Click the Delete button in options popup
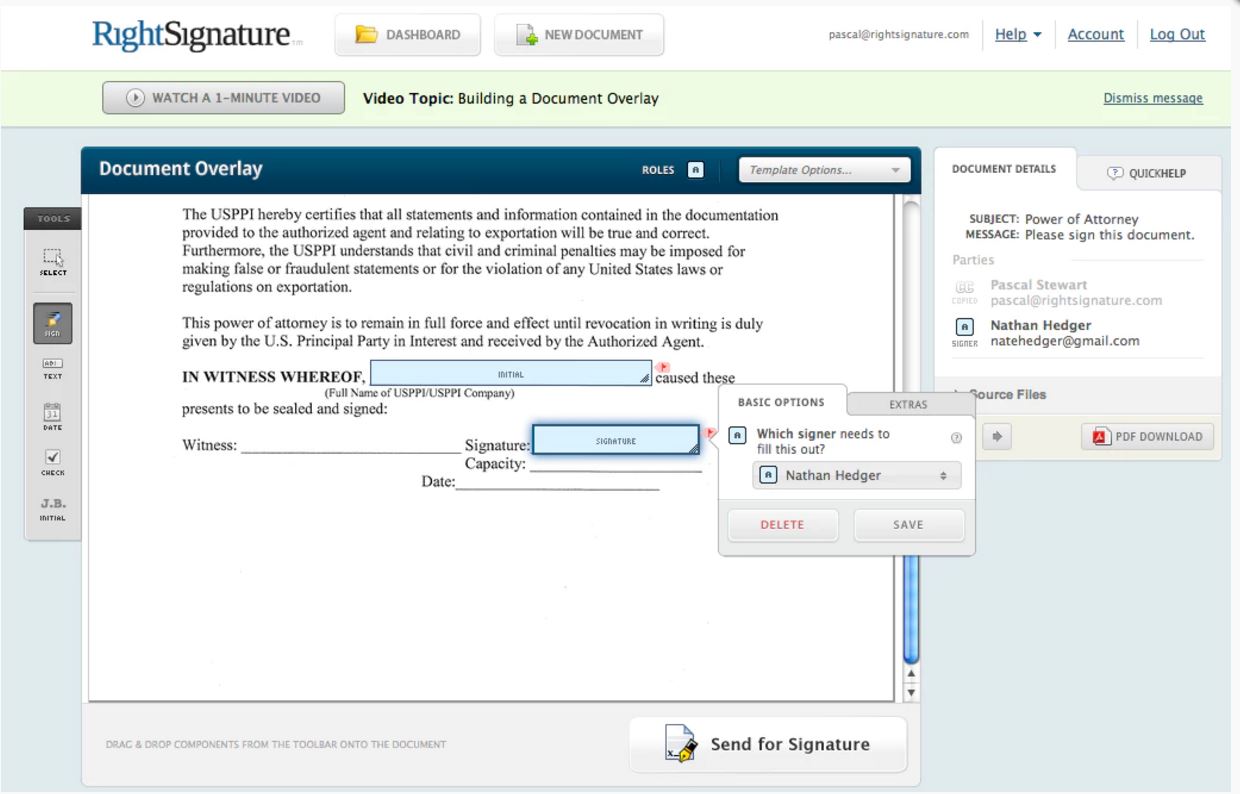This screenshot has height=794, width=1240. (x=782, y=525)
